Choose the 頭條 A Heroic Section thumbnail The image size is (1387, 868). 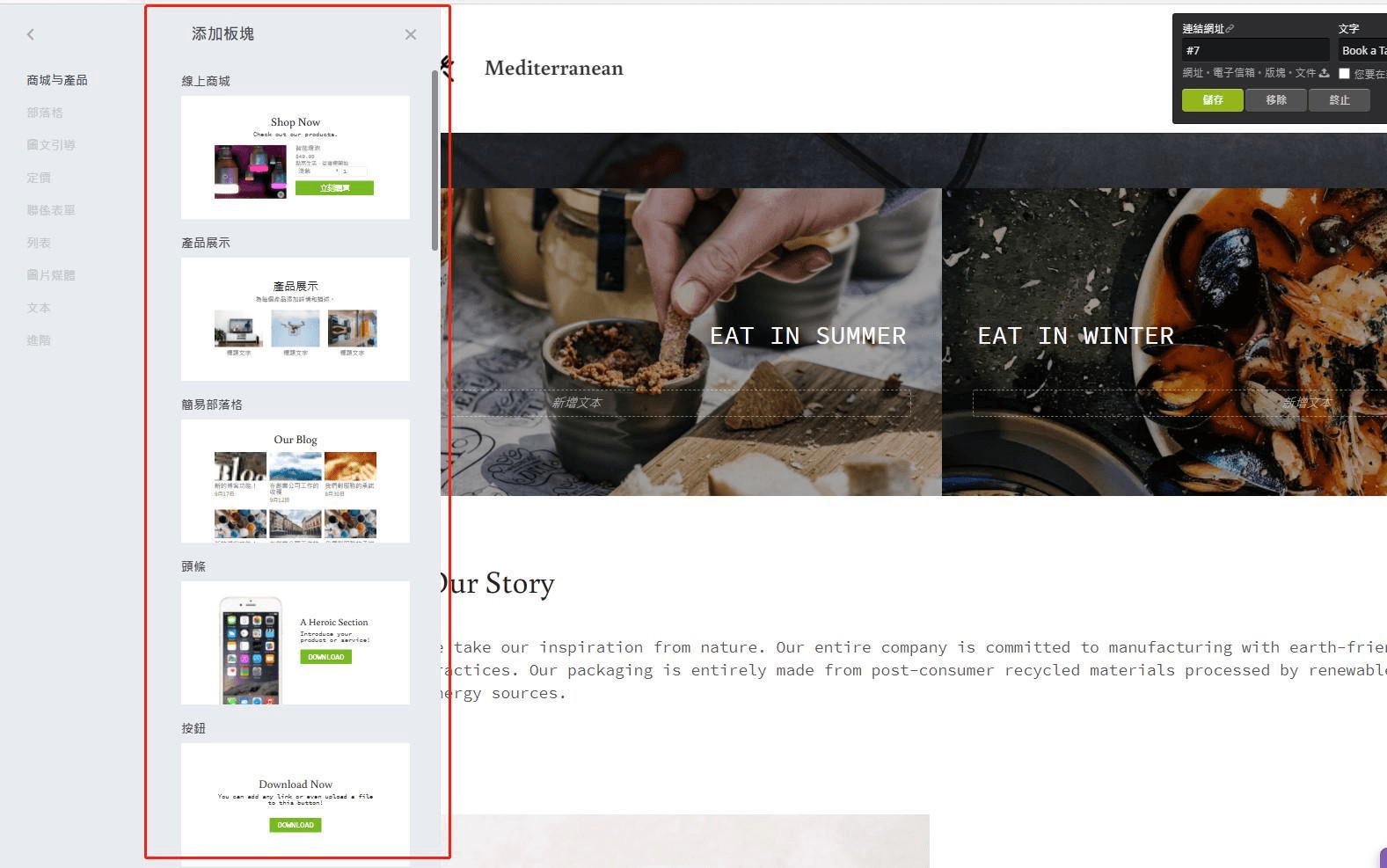(296, 643)
